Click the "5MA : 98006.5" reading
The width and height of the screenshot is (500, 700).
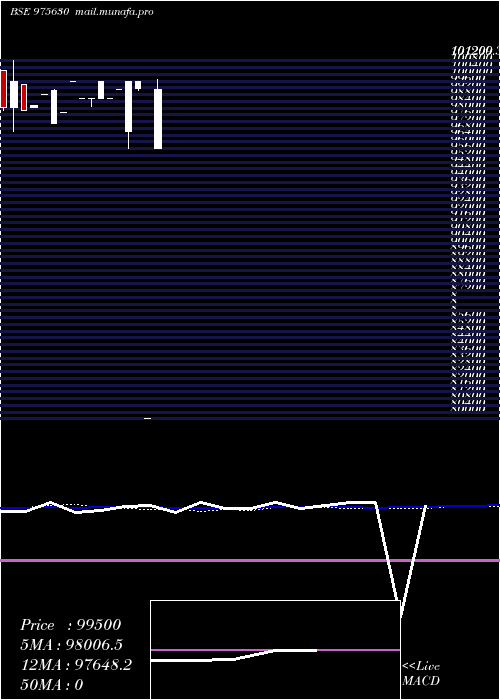tap(72, 645)
